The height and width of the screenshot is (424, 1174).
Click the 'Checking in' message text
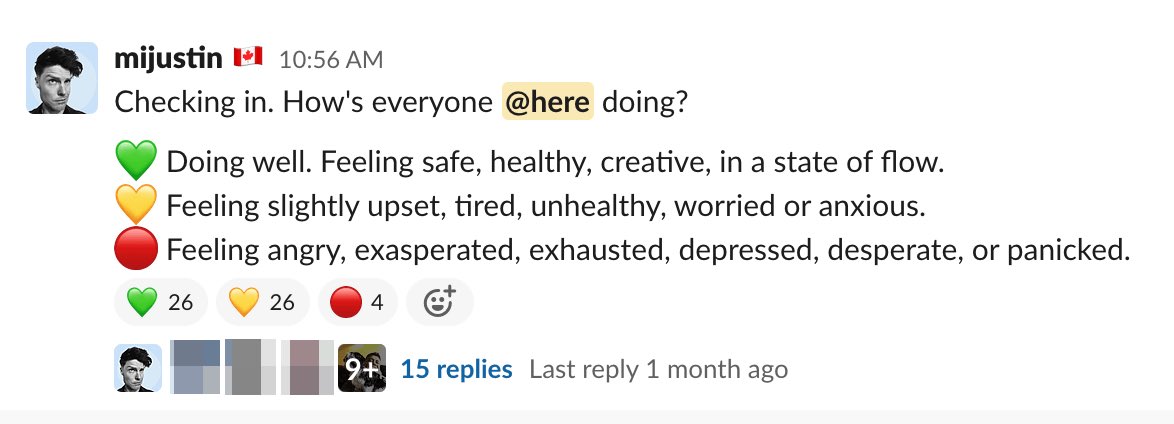pos(300,102)
